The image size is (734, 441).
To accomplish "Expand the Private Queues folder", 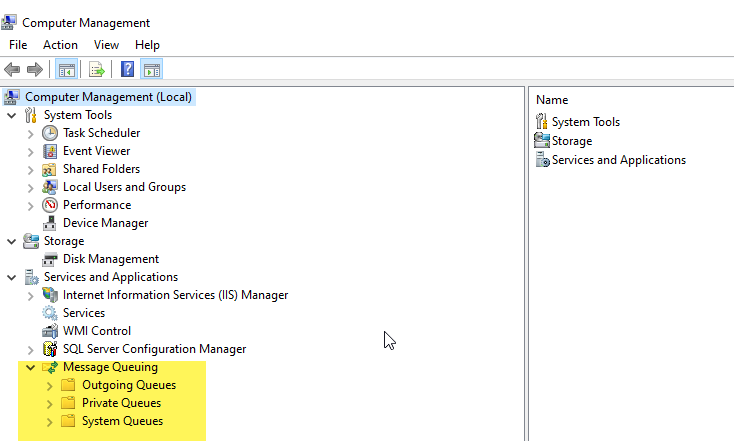I will click(x=50, y=404).
